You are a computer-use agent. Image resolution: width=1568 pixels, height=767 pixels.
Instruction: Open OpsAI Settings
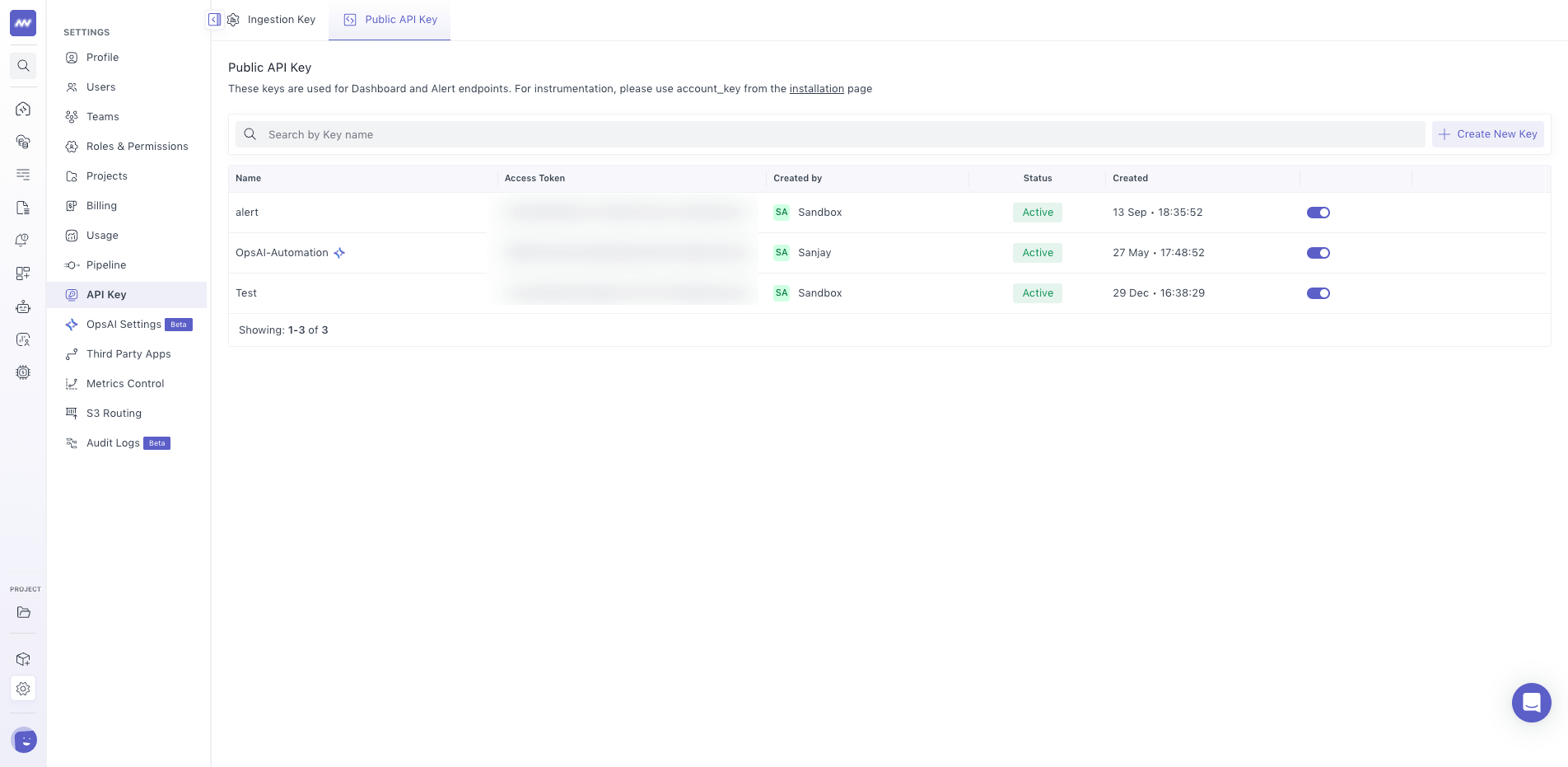click(x=127, y=325)
